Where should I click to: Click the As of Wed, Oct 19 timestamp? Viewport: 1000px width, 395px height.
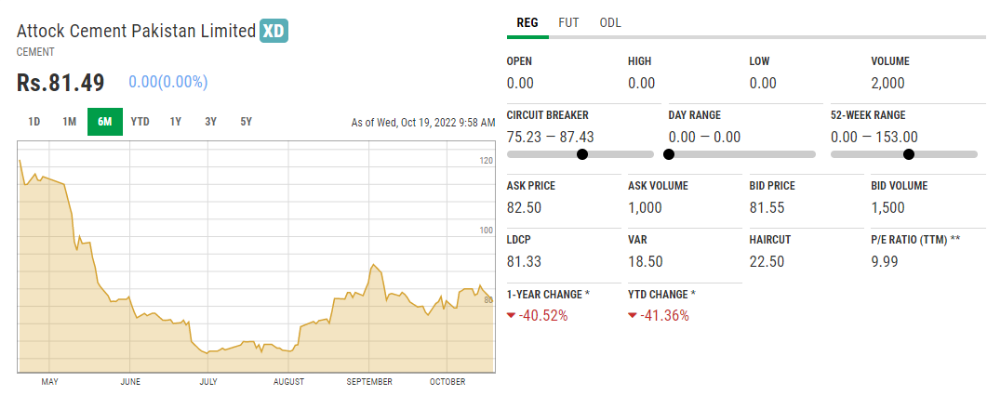click(423, 122)
